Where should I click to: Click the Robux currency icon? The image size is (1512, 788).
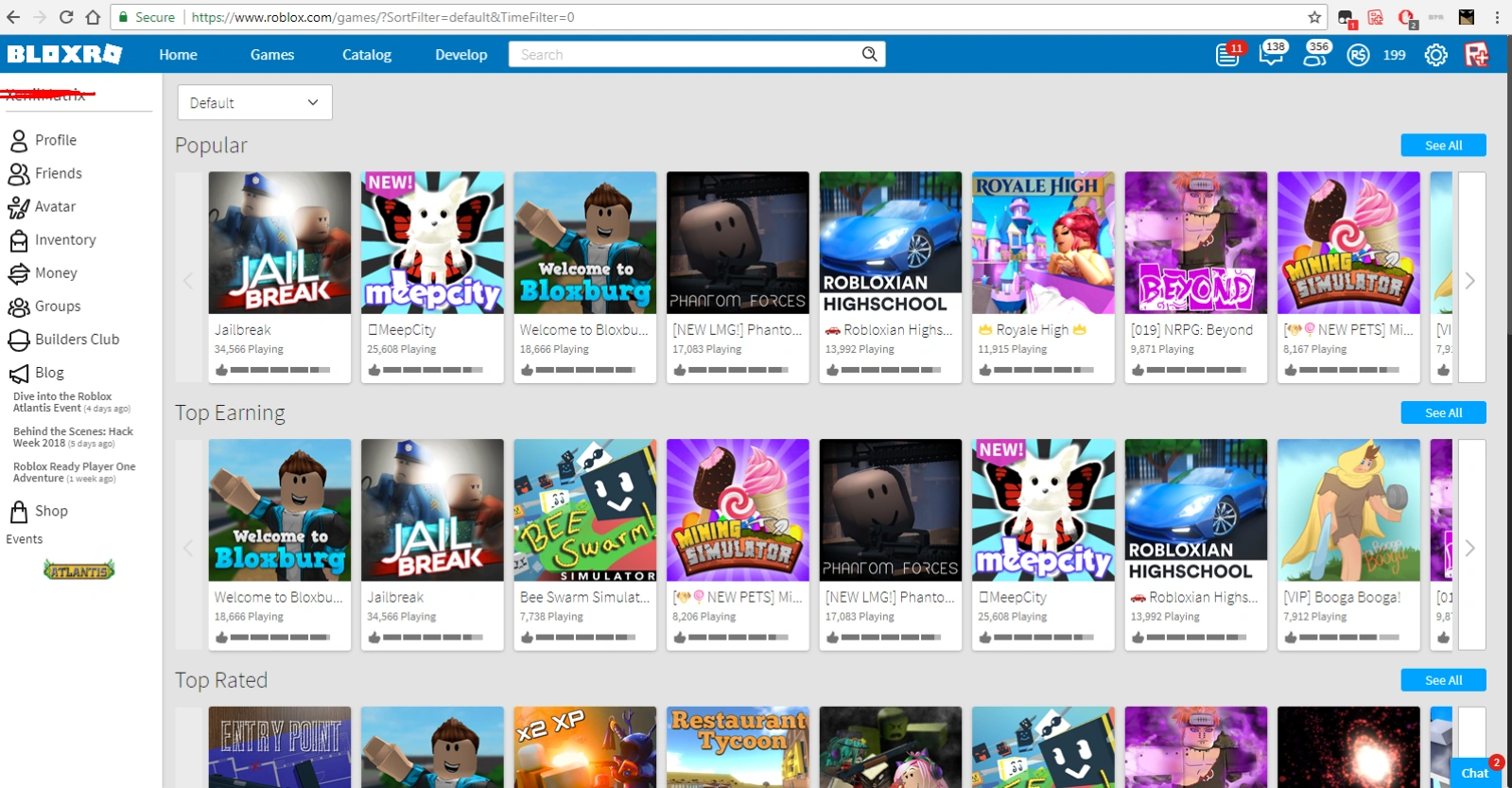(x=1358, y=55)
